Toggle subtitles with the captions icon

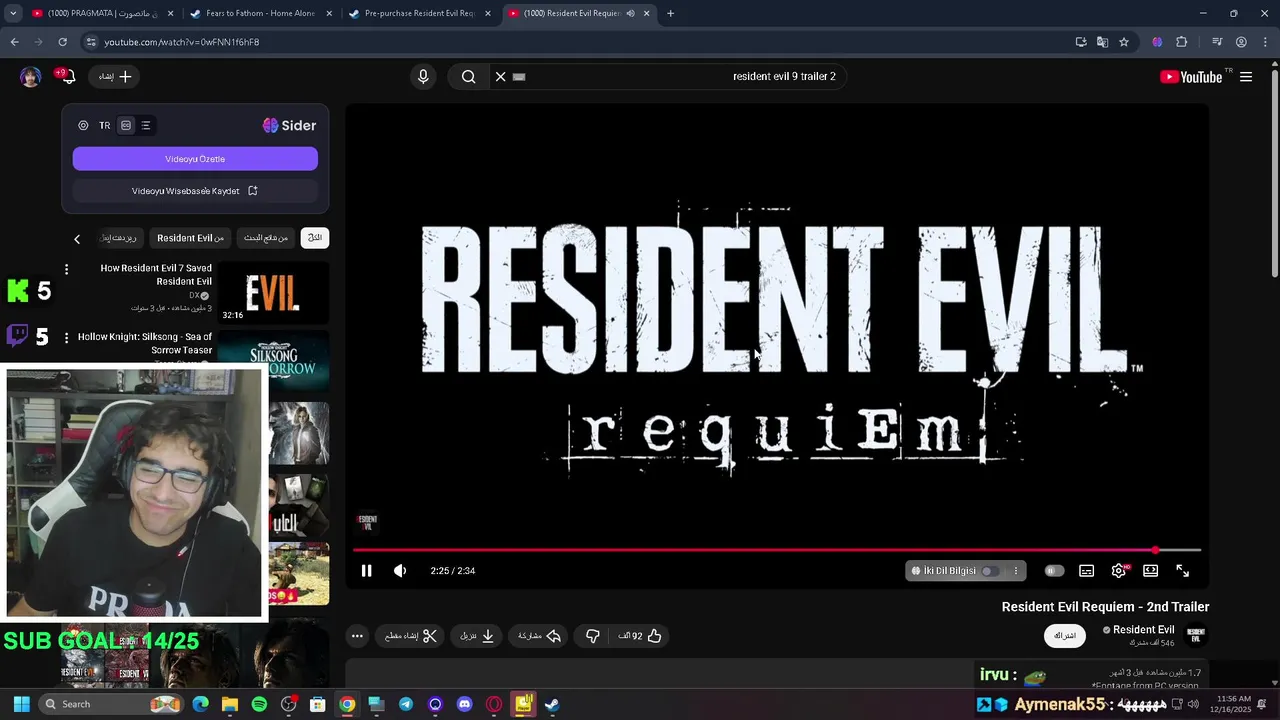(1087, 571)
